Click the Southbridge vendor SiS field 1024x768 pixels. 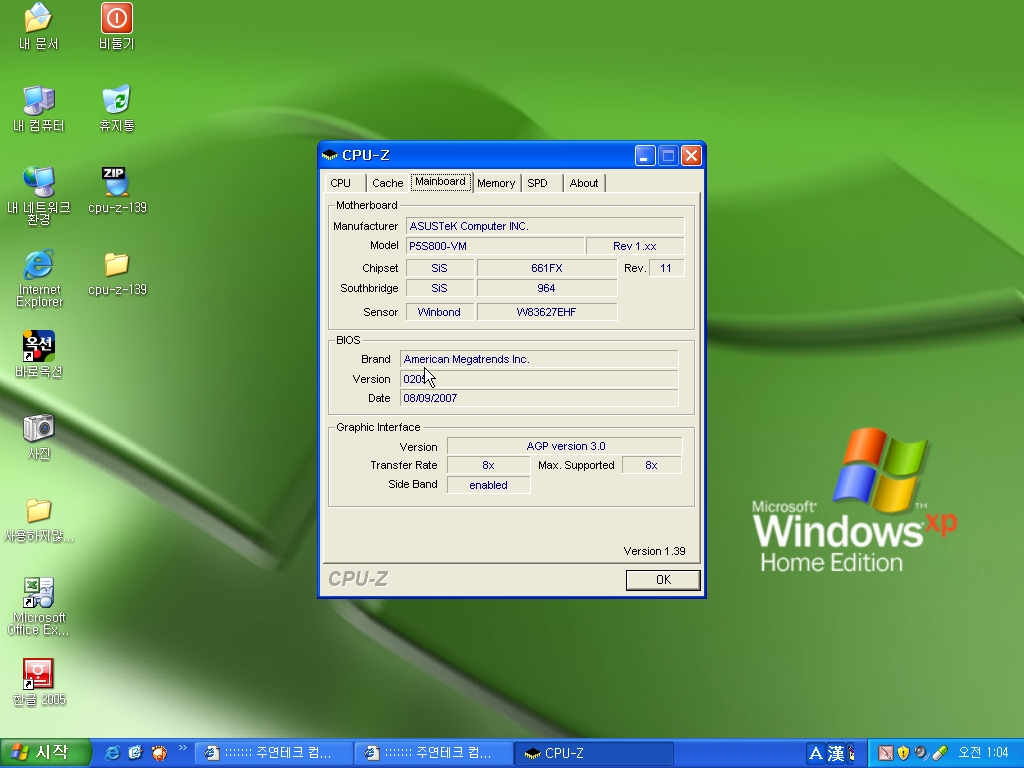click(440, 289)
